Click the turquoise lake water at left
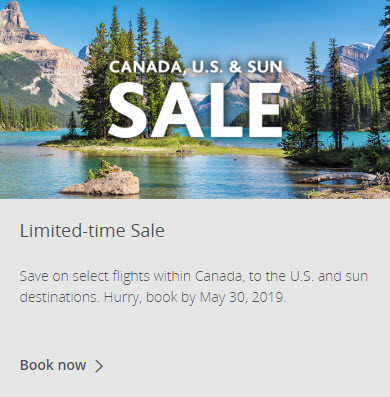This screenshot has width=390, height=397. point(33,167)
